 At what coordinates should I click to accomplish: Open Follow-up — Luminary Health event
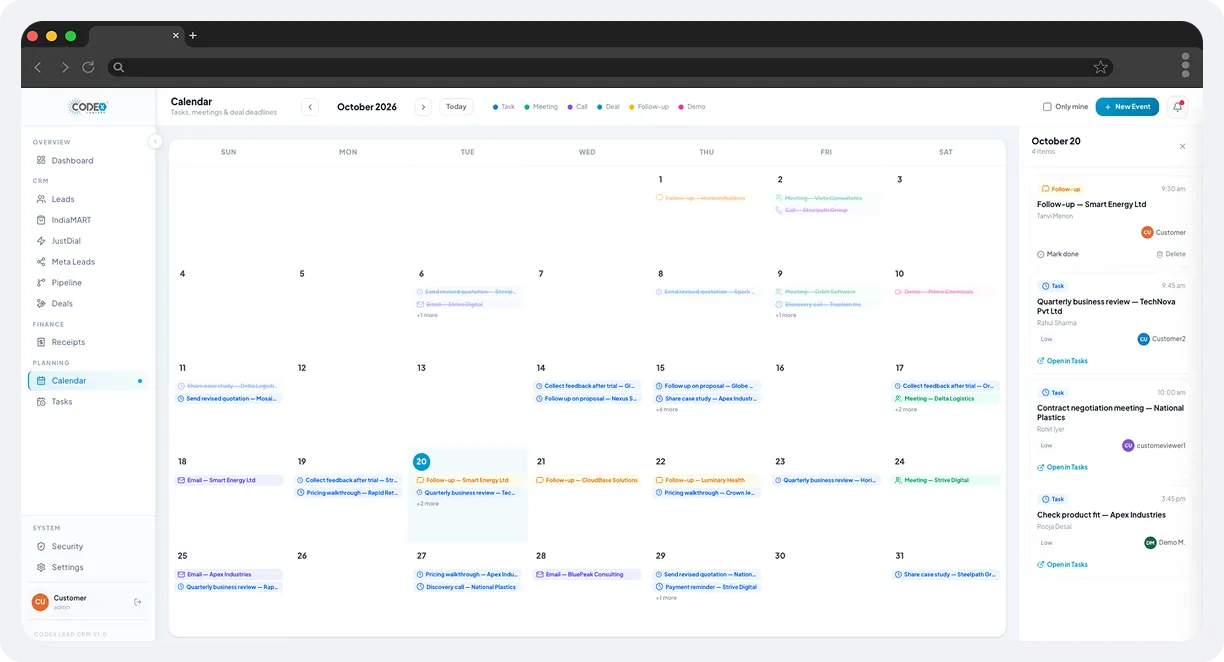tap(707, 480)
